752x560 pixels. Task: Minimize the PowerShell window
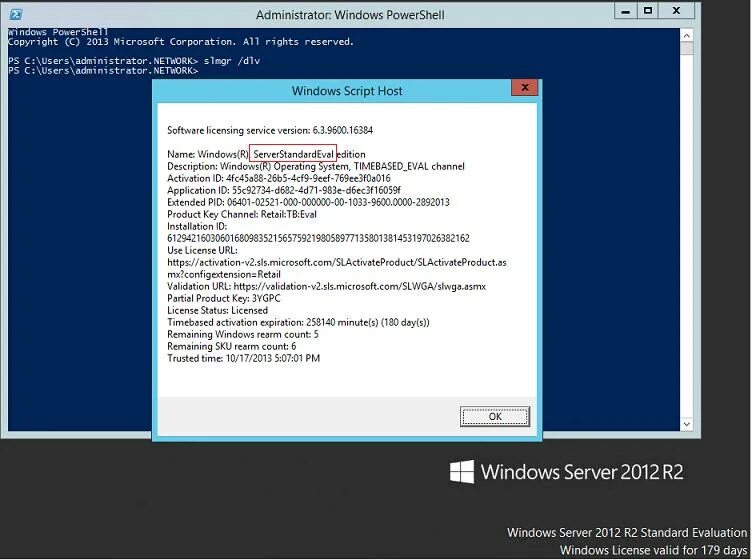(626, 11)
